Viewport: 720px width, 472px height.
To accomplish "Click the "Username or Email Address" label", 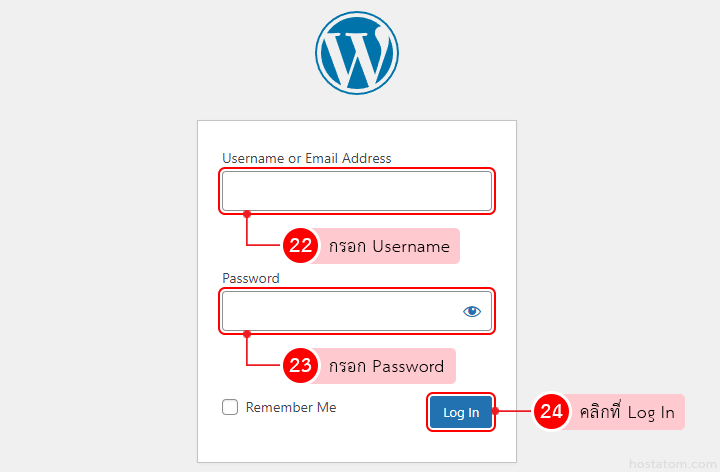I will [x=307, y=158].
